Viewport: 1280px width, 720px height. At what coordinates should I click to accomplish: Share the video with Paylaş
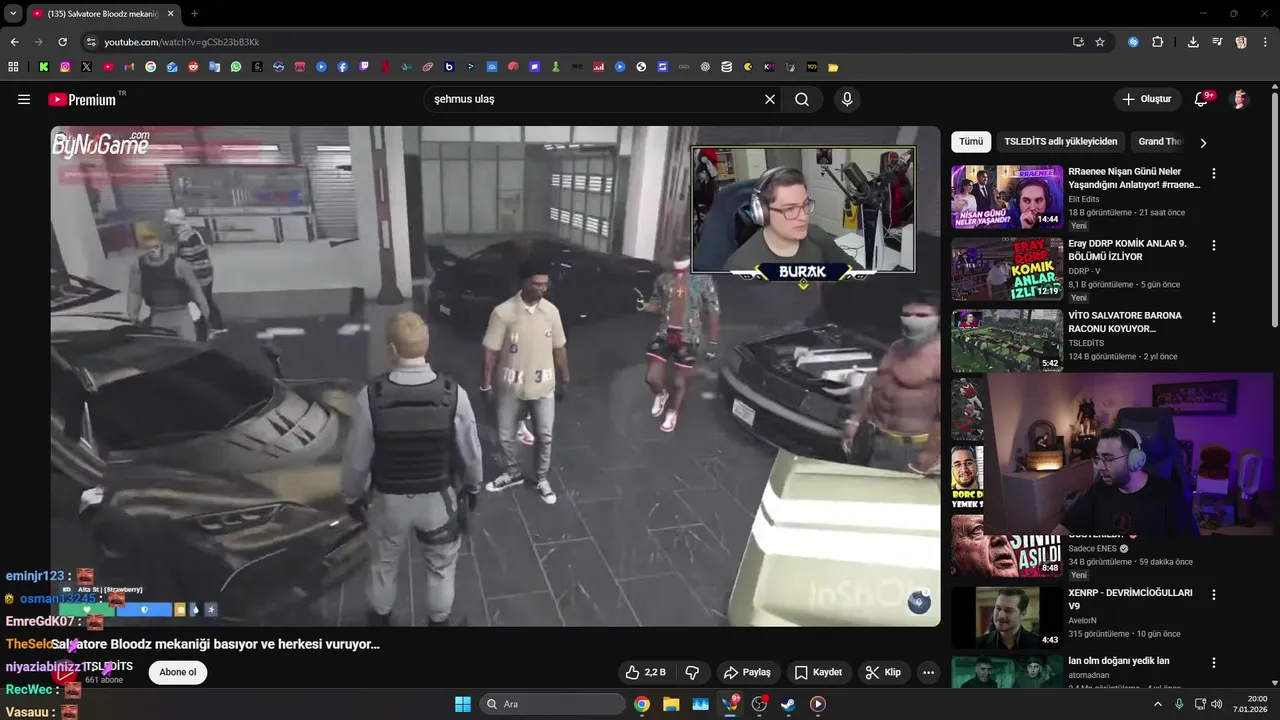(747, 672)
